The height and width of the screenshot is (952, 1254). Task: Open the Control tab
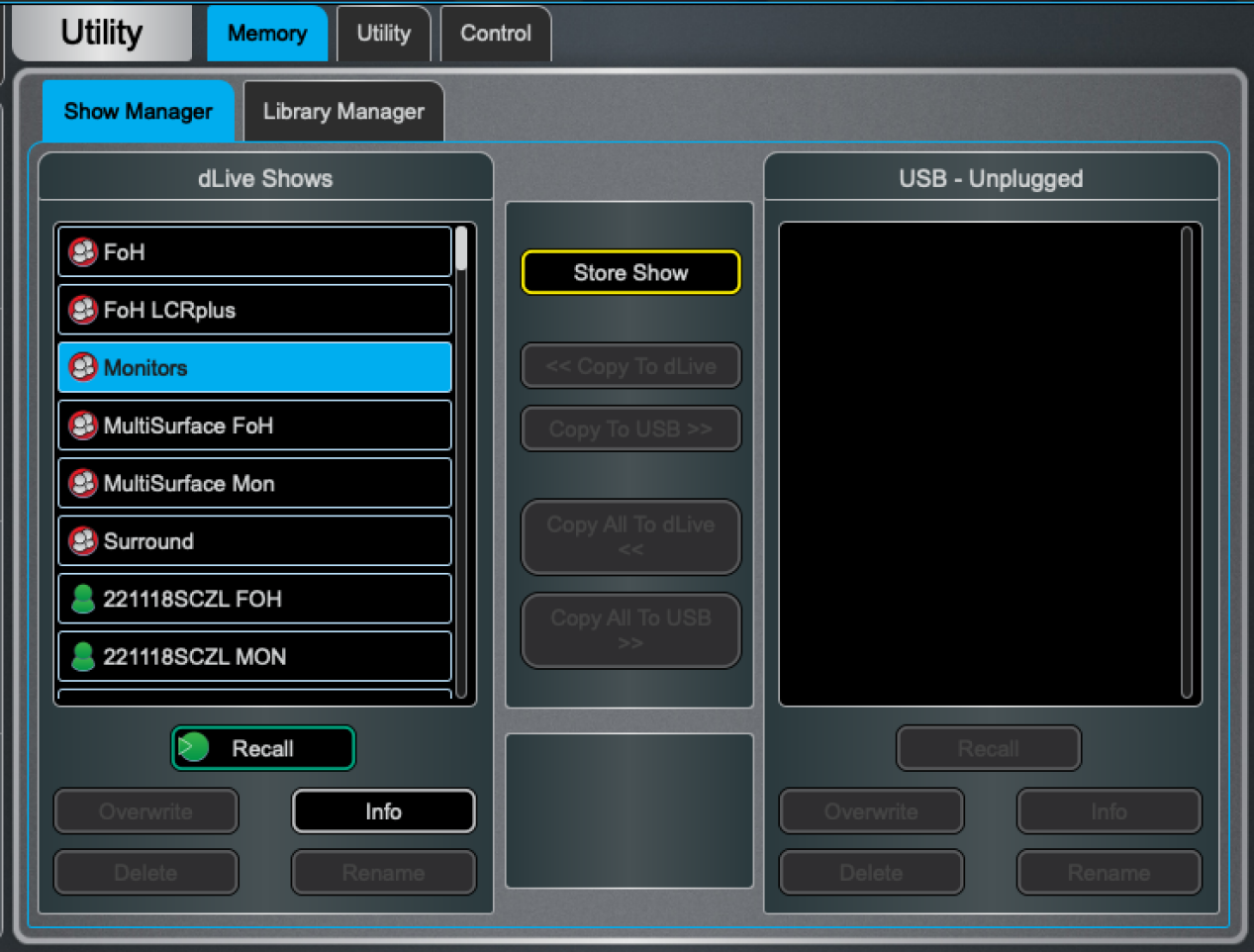pos(496,34)
